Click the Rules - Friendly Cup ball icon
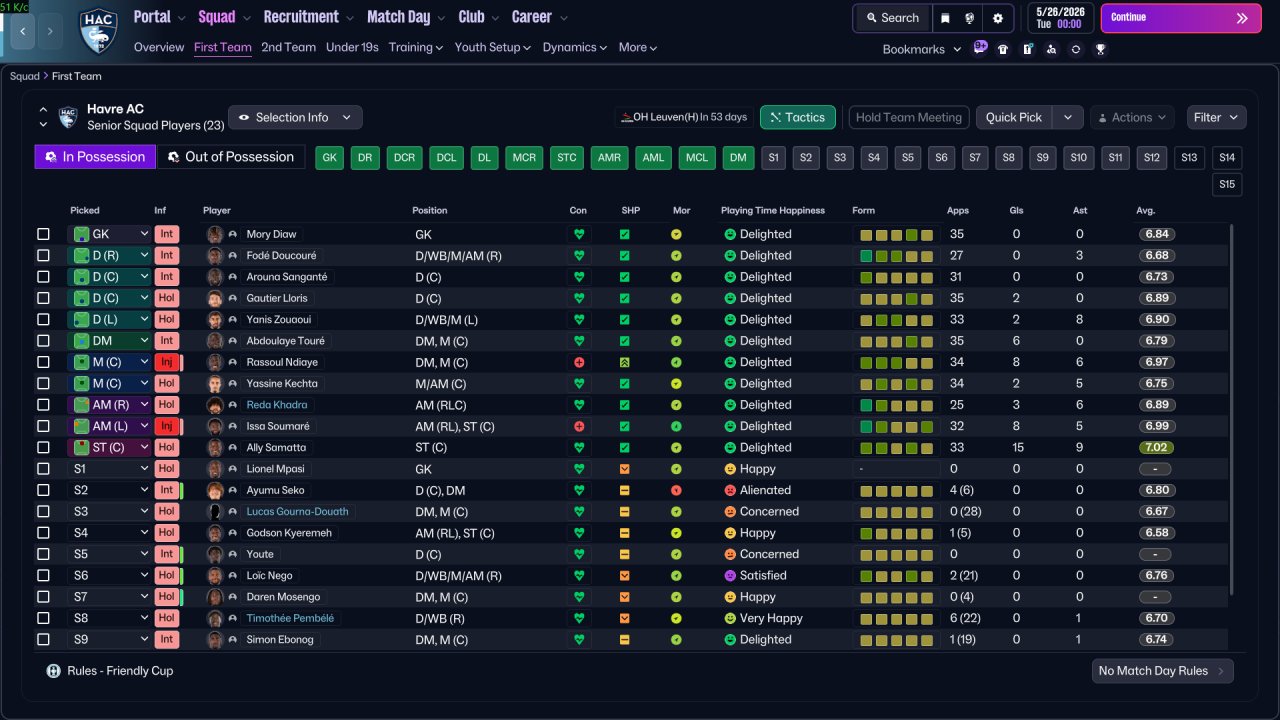Viewport: 1280px width, 720px height. 54,671
